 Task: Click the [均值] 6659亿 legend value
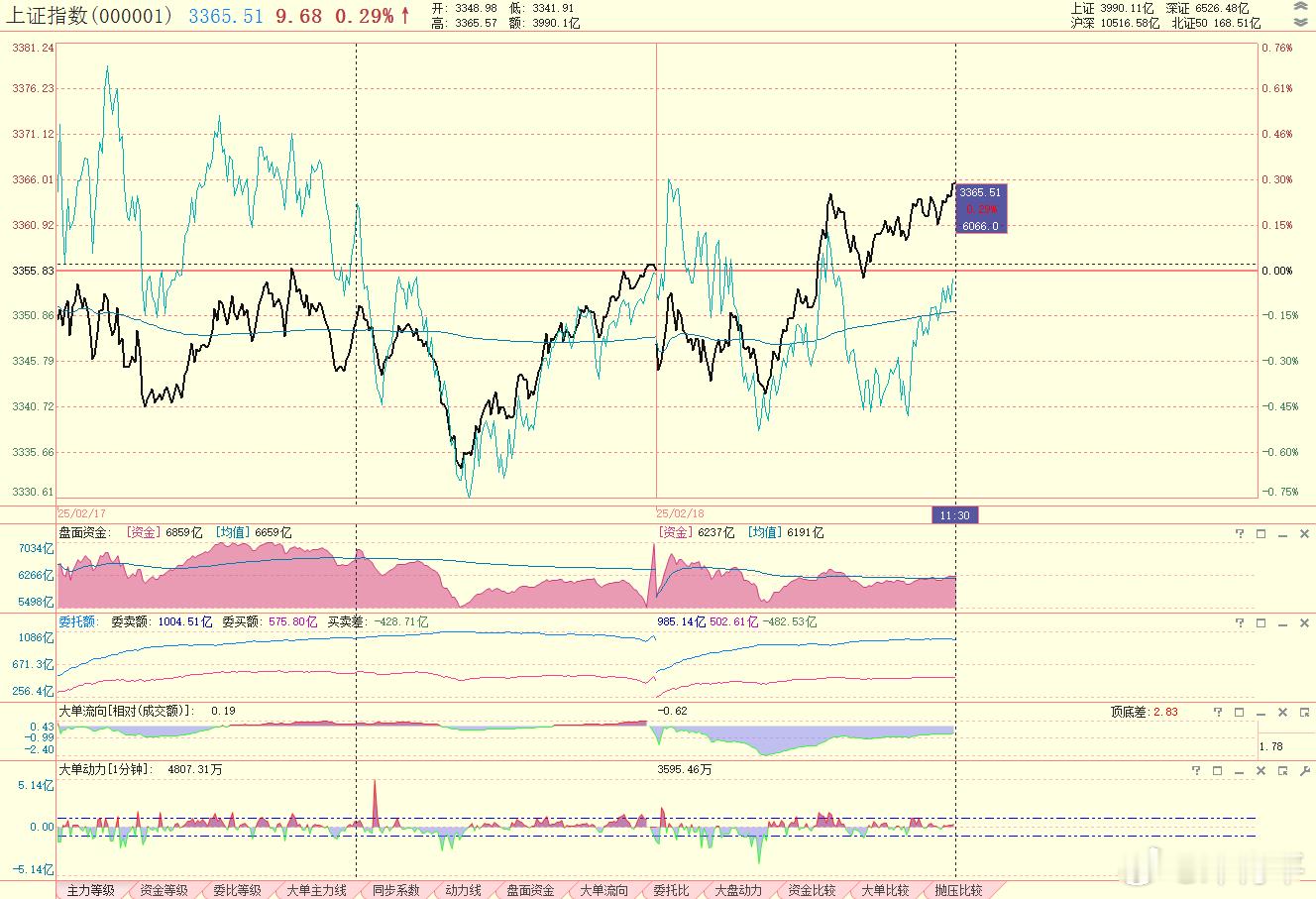pyautogui.click(x=254, y=533)
